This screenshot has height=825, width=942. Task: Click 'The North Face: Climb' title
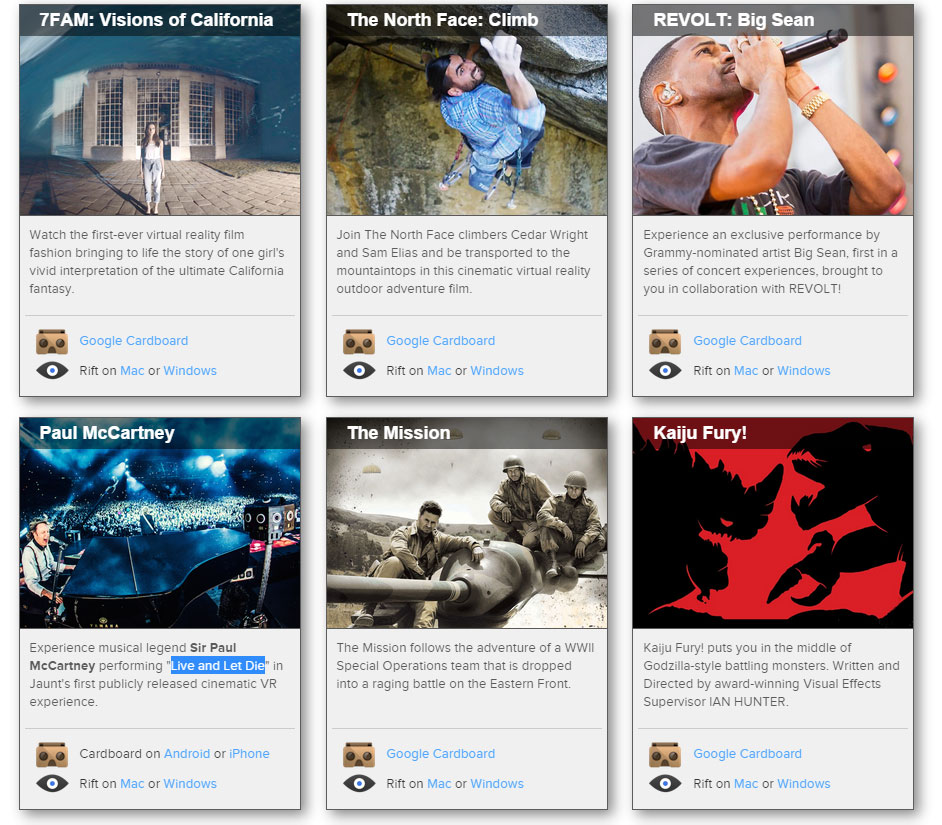coord(443,20)
